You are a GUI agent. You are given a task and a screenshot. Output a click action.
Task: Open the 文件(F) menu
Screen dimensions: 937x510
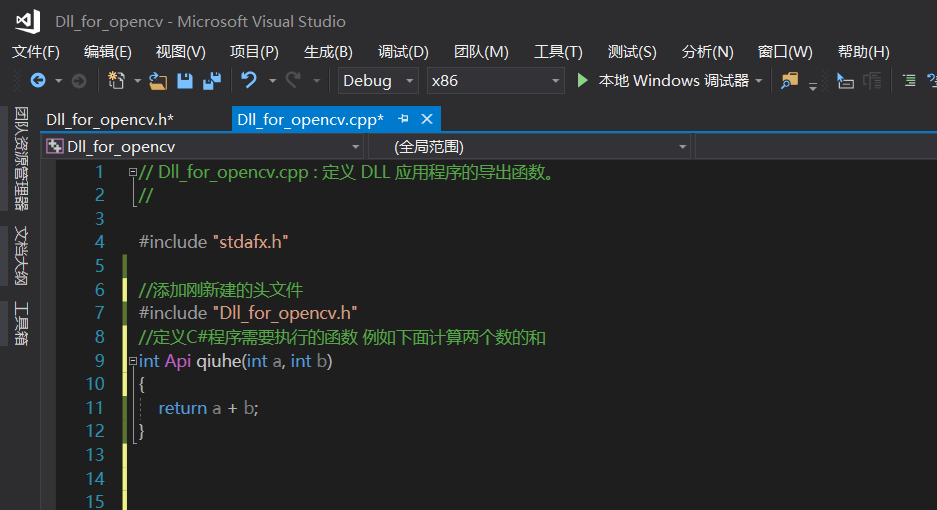[x=36, y=52]
